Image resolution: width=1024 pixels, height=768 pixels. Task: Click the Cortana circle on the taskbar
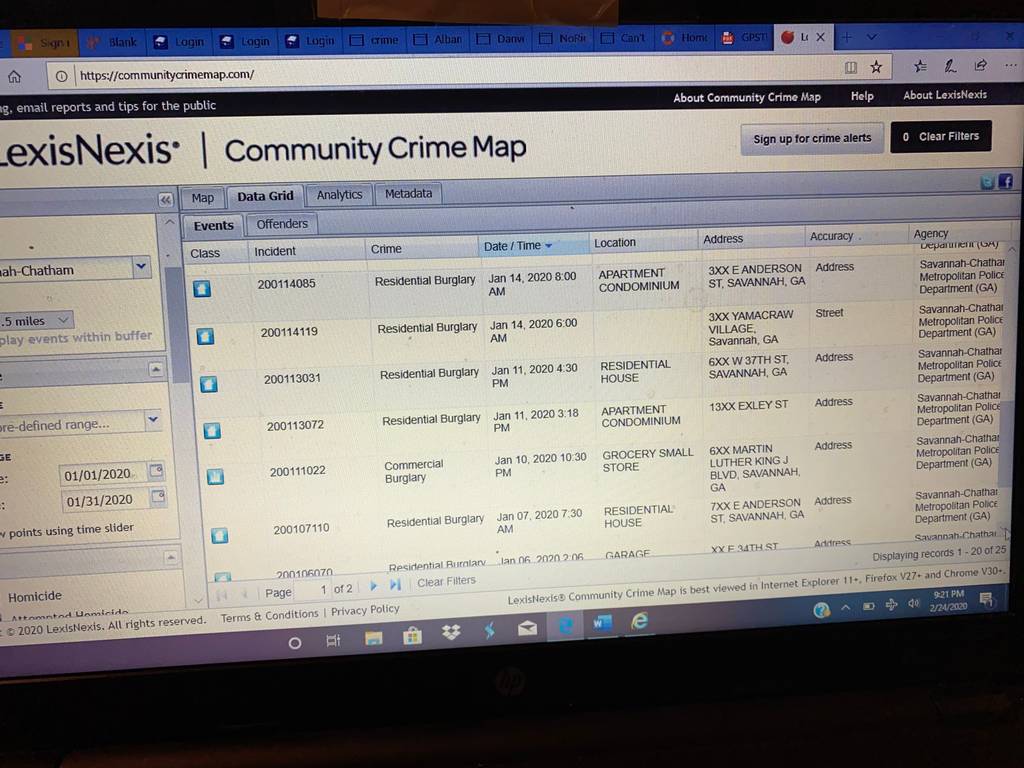(295, 643)
